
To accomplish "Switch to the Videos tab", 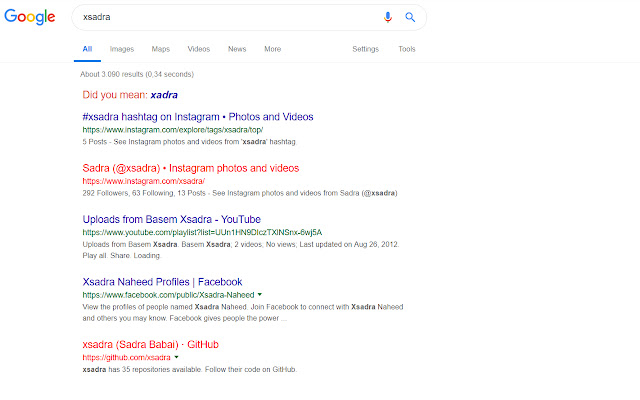I will click(199, 48).
